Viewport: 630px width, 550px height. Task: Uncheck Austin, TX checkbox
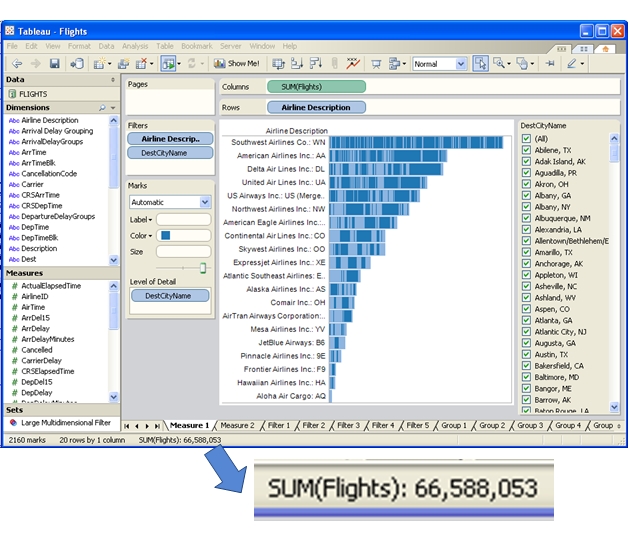526,354
